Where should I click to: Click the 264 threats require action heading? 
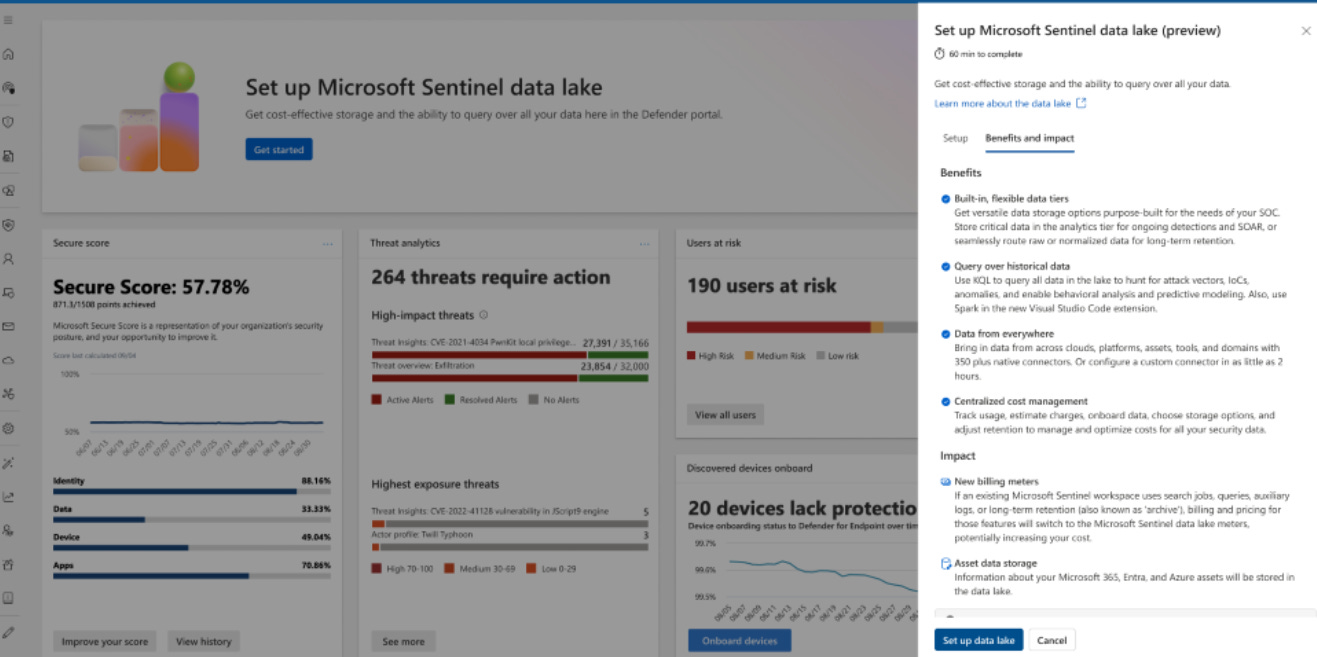[x=491, y=277]
